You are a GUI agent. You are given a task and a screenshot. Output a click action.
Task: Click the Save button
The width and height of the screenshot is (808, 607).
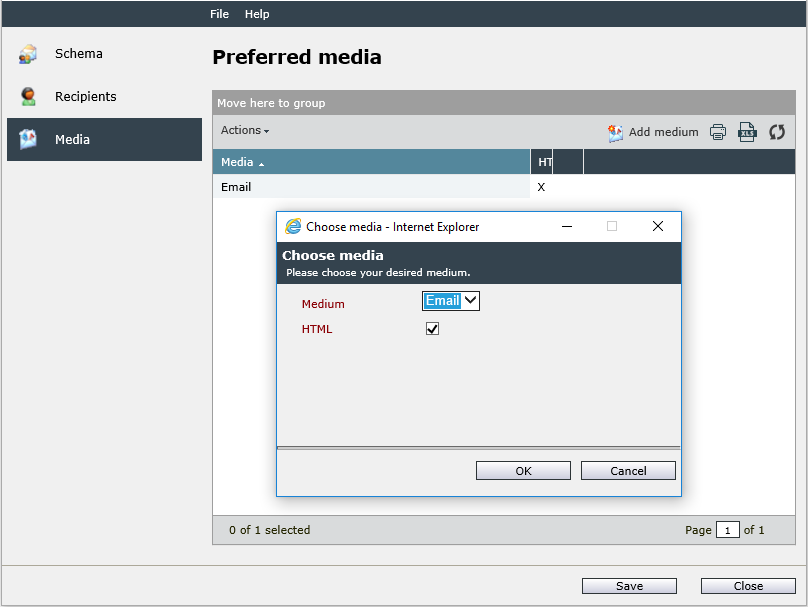(x=629, y=586)
